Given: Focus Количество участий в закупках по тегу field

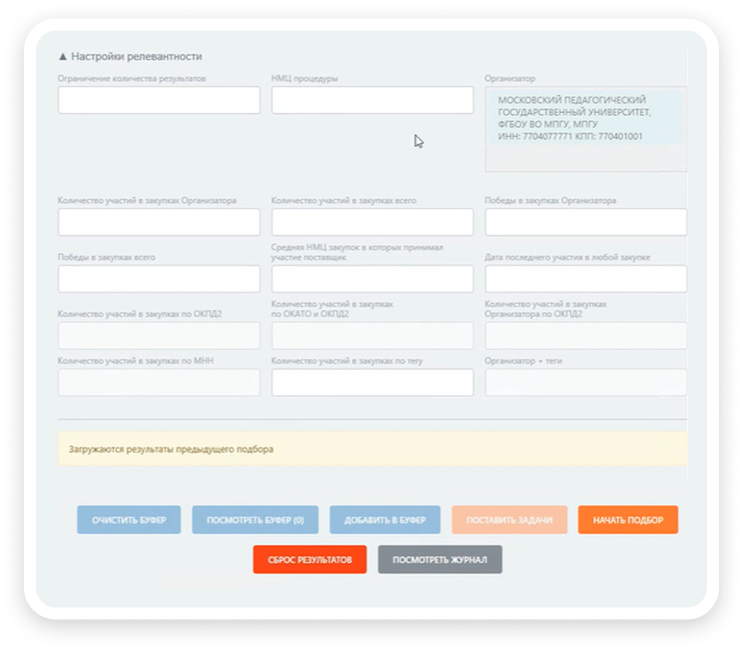Looking at the screenshot, I should (372, 382).
